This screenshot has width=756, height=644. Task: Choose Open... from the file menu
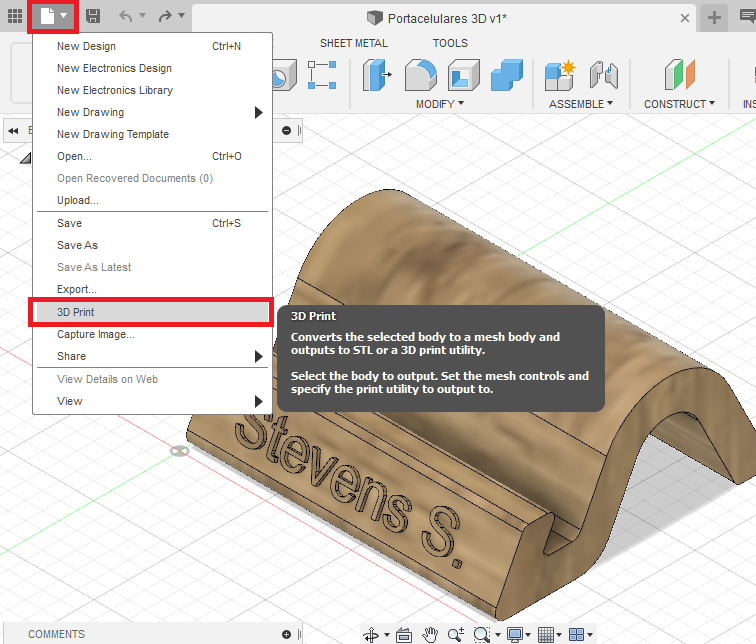click(152, 156)
